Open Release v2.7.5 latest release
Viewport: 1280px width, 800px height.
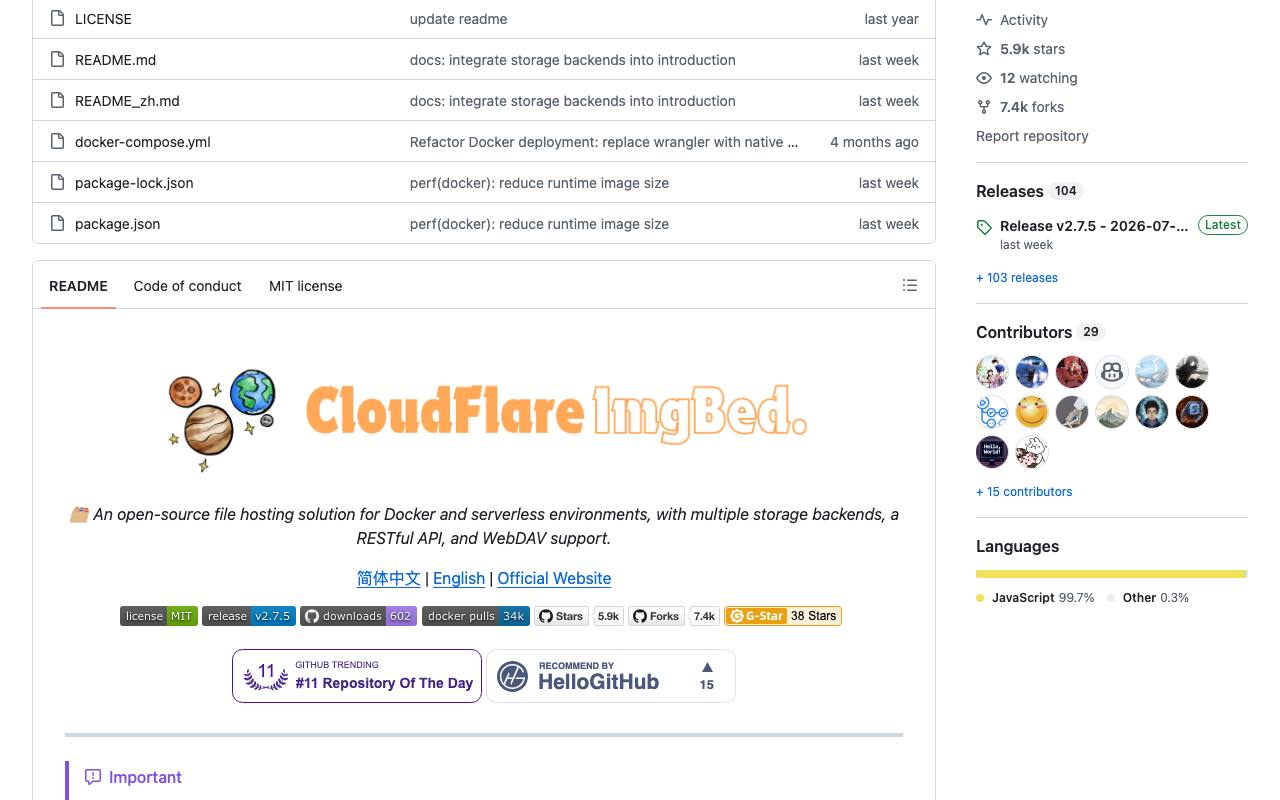click(x=1094, y=226)
